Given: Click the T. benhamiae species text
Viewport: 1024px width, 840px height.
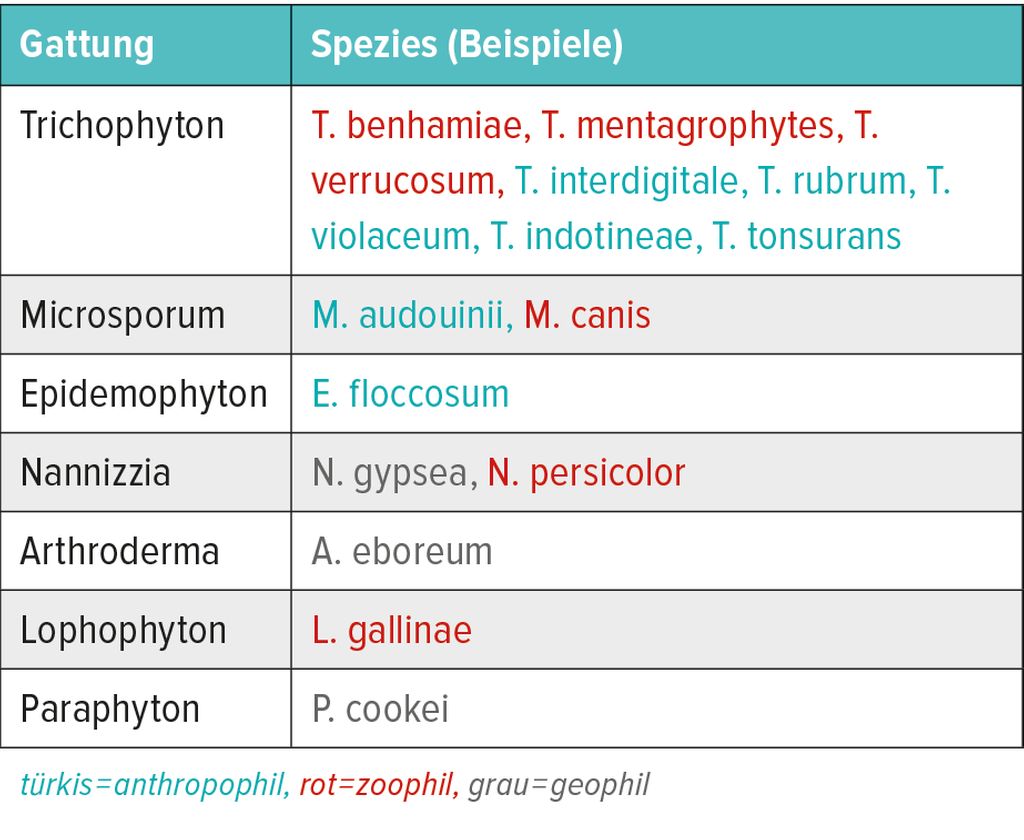Looking at the screenshot, I should [x=421, y=125].
